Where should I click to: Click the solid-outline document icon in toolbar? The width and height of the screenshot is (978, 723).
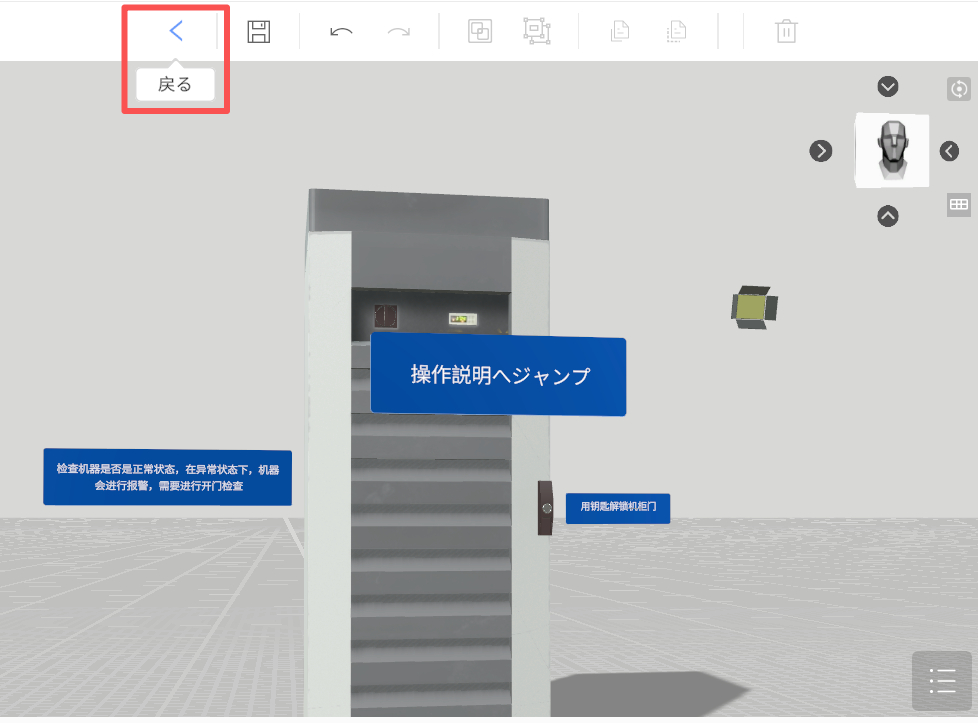coord(620,32)
